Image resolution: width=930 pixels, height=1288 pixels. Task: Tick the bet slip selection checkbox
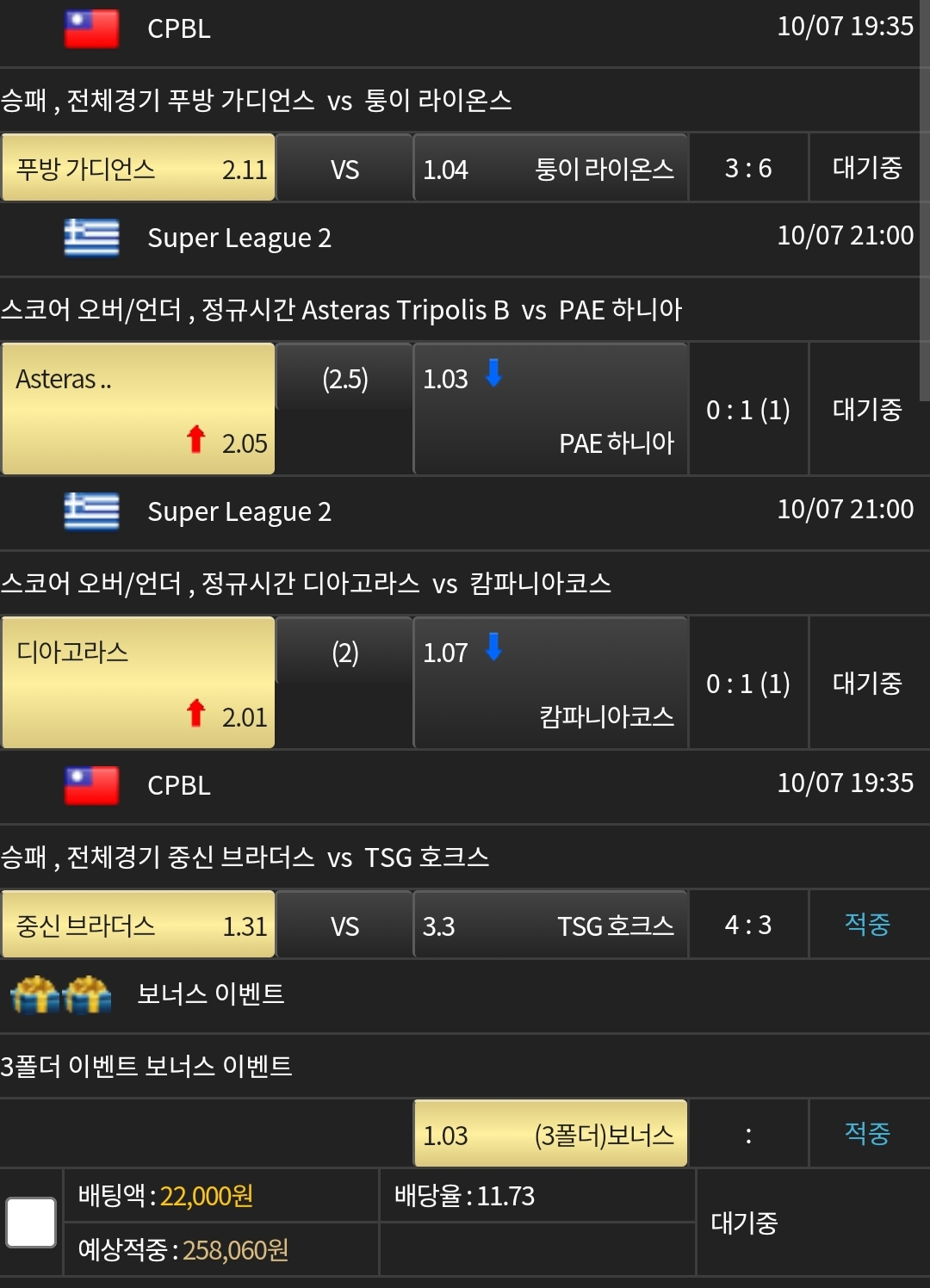(x=31, y=1222)
